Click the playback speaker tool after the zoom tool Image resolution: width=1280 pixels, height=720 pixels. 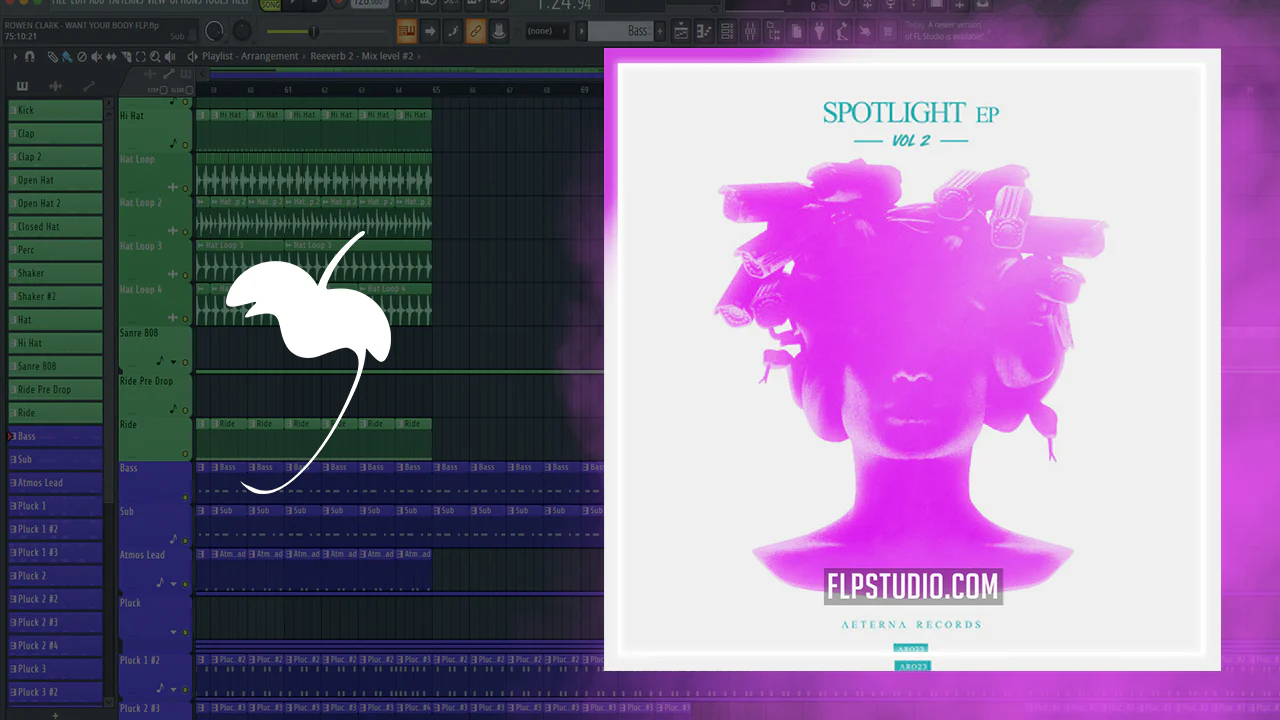(172, 57)
